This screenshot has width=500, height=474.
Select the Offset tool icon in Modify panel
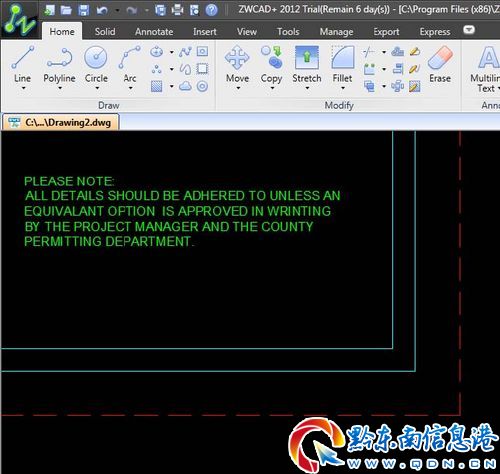pos(369,86)
